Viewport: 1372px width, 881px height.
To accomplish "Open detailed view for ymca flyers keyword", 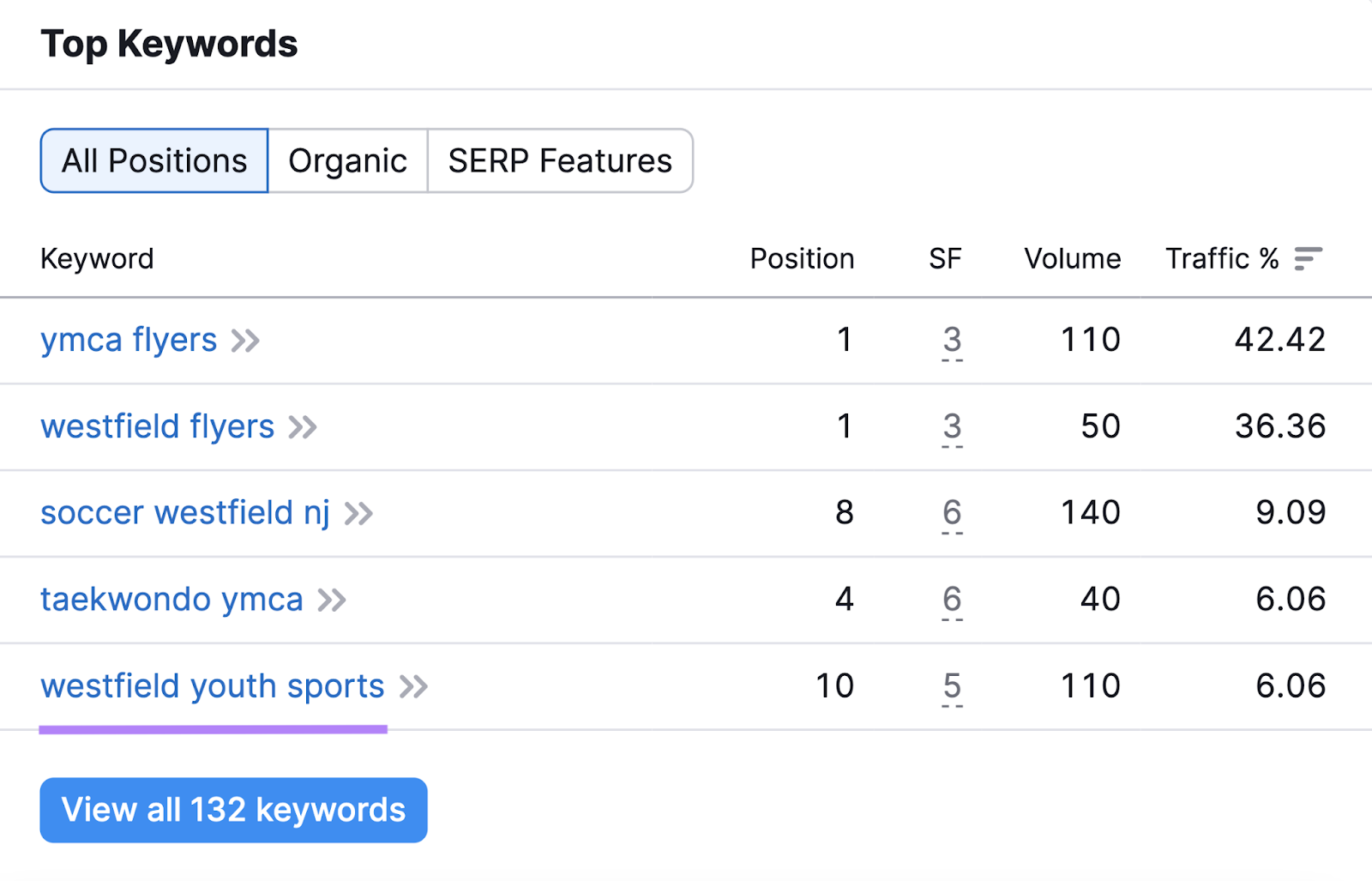I will click(x=246, y=341).
